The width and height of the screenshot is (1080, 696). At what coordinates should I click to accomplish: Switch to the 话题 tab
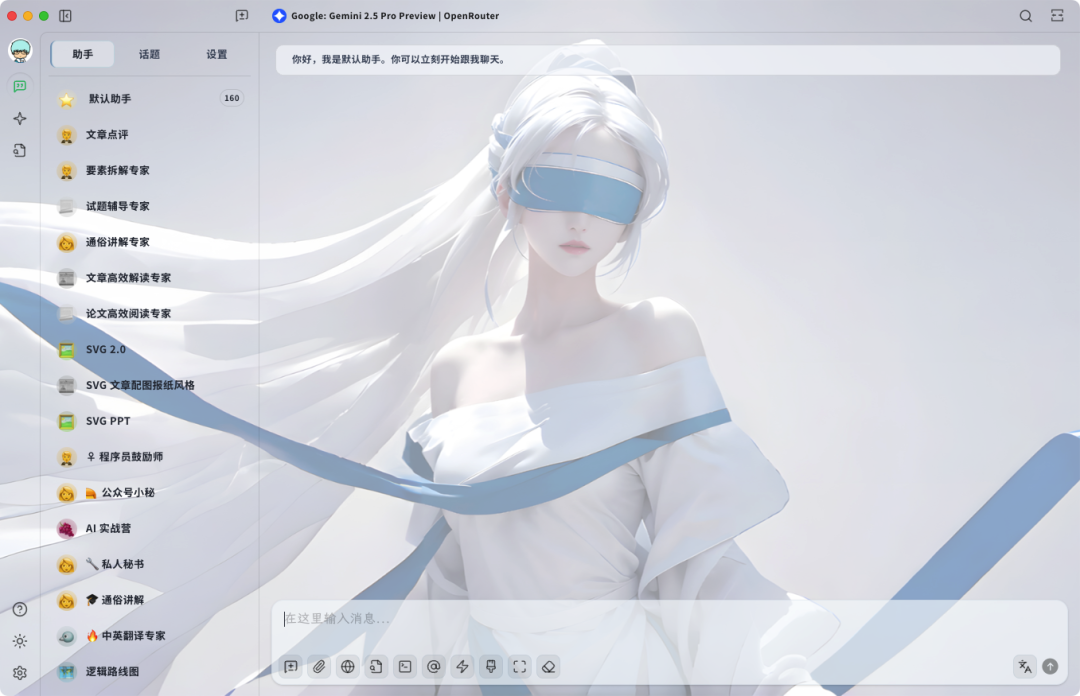pos(149,55)
